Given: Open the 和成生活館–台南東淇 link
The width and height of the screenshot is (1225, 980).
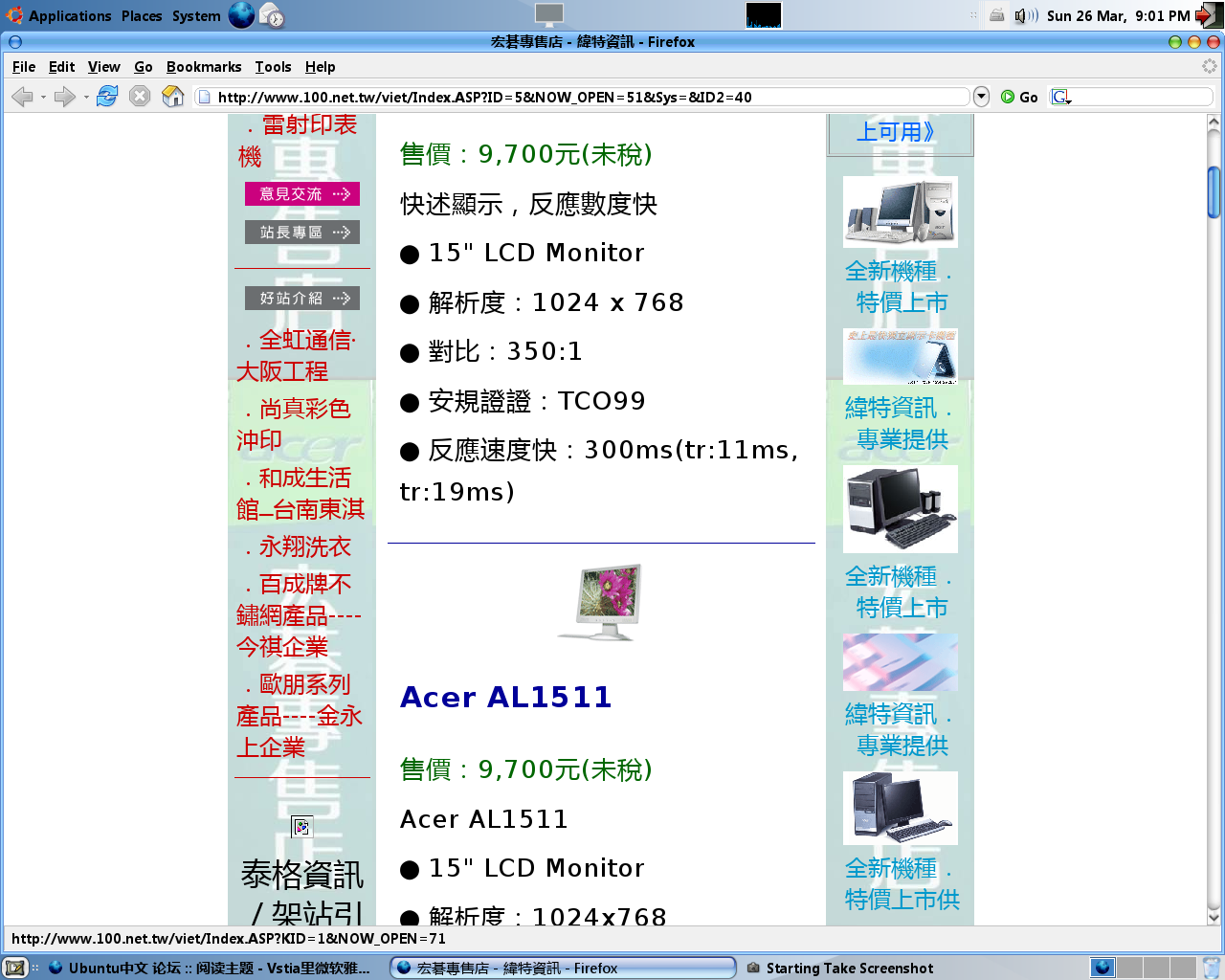Looking at the screenshot, I should click(300, 493).
